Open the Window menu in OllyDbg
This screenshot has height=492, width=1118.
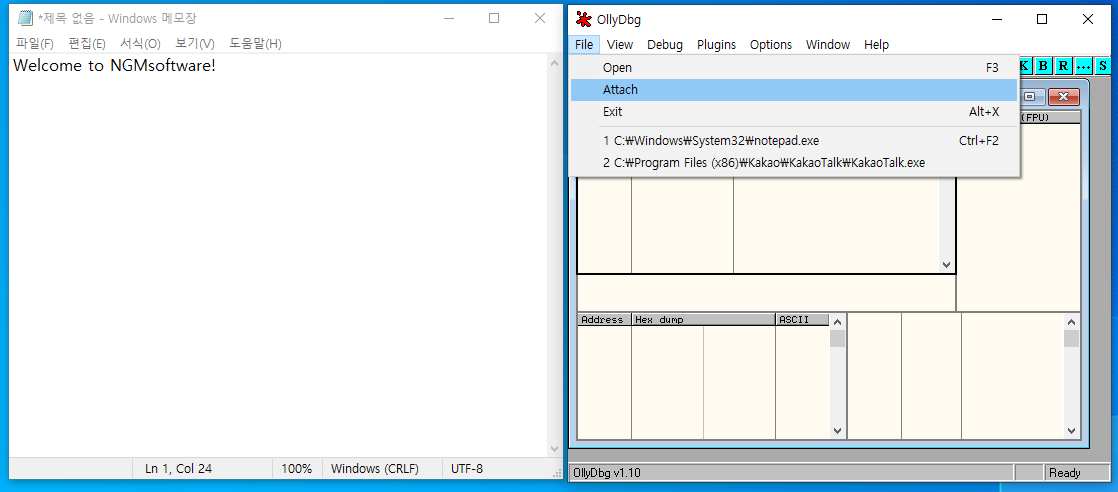pos(828,44)
